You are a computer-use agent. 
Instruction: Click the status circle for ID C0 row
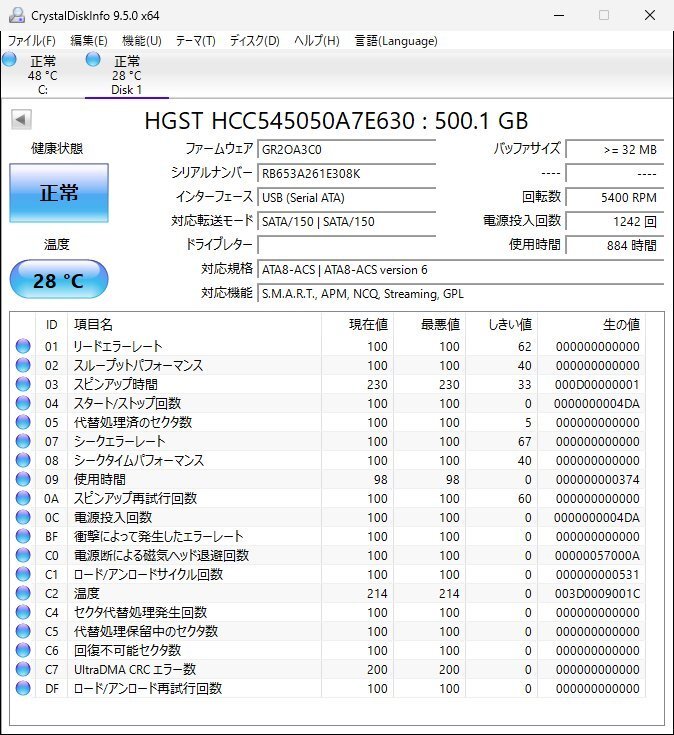(23, 555)
